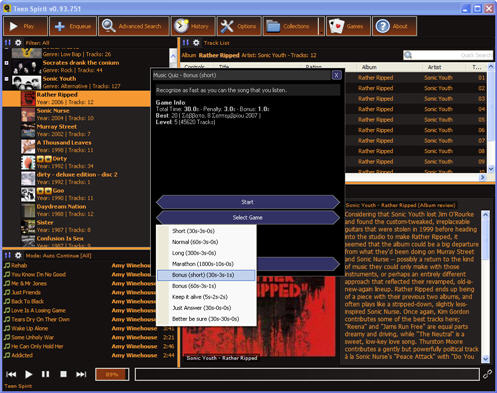Choose Marathon (1800s-10s-0s) game
This screenshot has width=497, height=393.
(x=206, y=264)
